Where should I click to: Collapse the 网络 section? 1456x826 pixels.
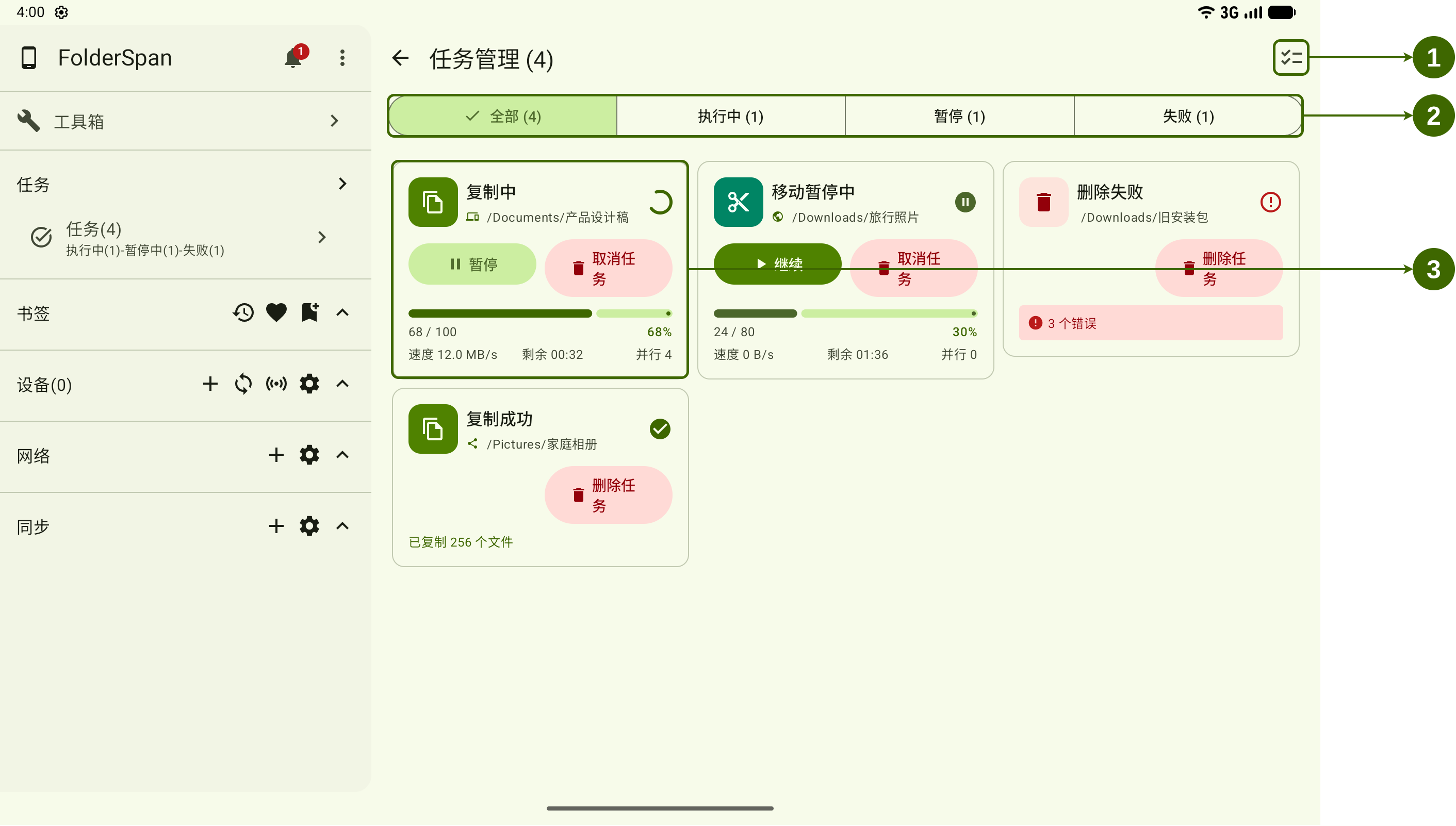(x=342, y=455)
